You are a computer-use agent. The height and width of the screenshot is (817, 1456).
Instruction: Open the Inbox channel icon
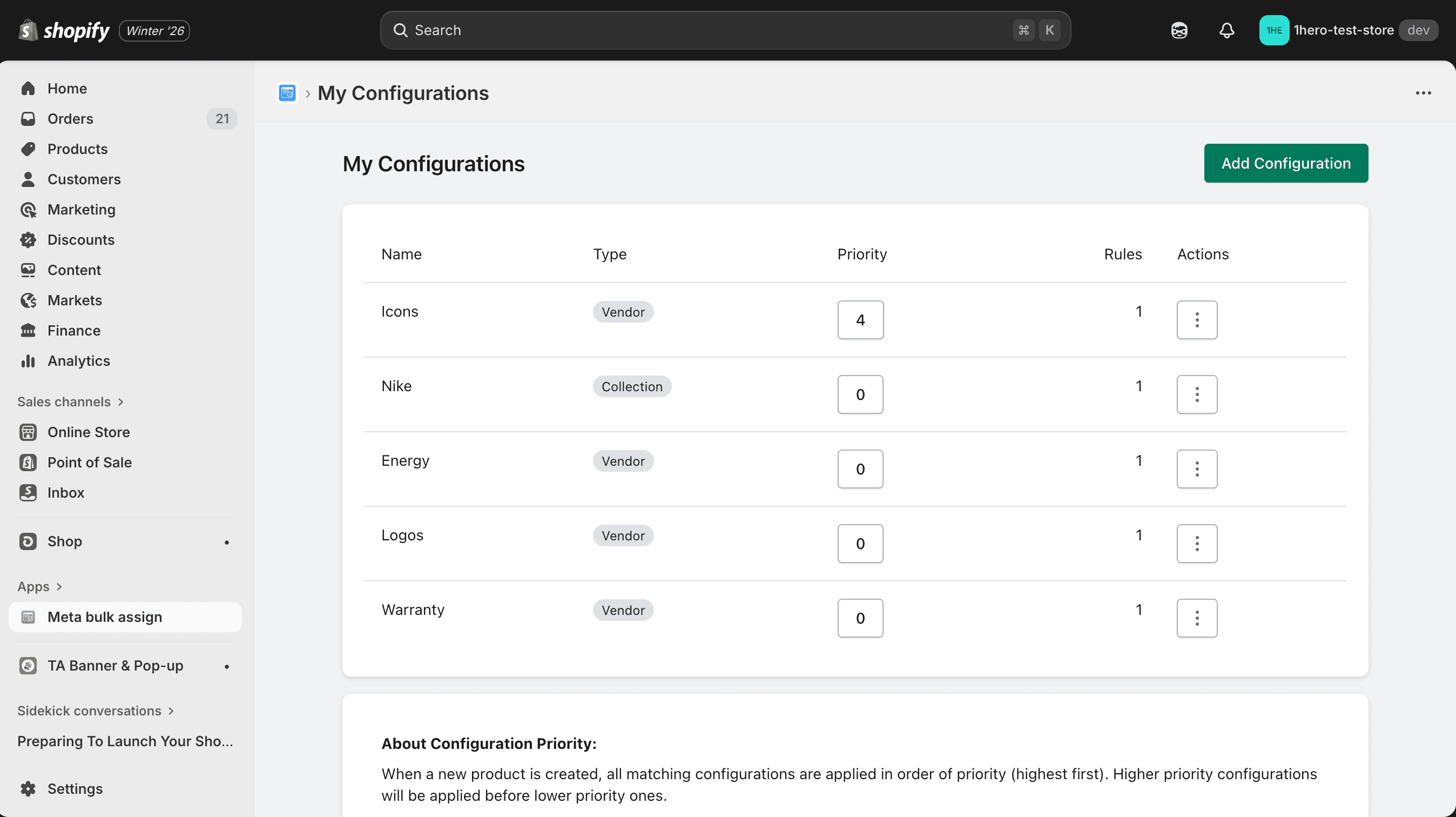[x=28, y=492]
